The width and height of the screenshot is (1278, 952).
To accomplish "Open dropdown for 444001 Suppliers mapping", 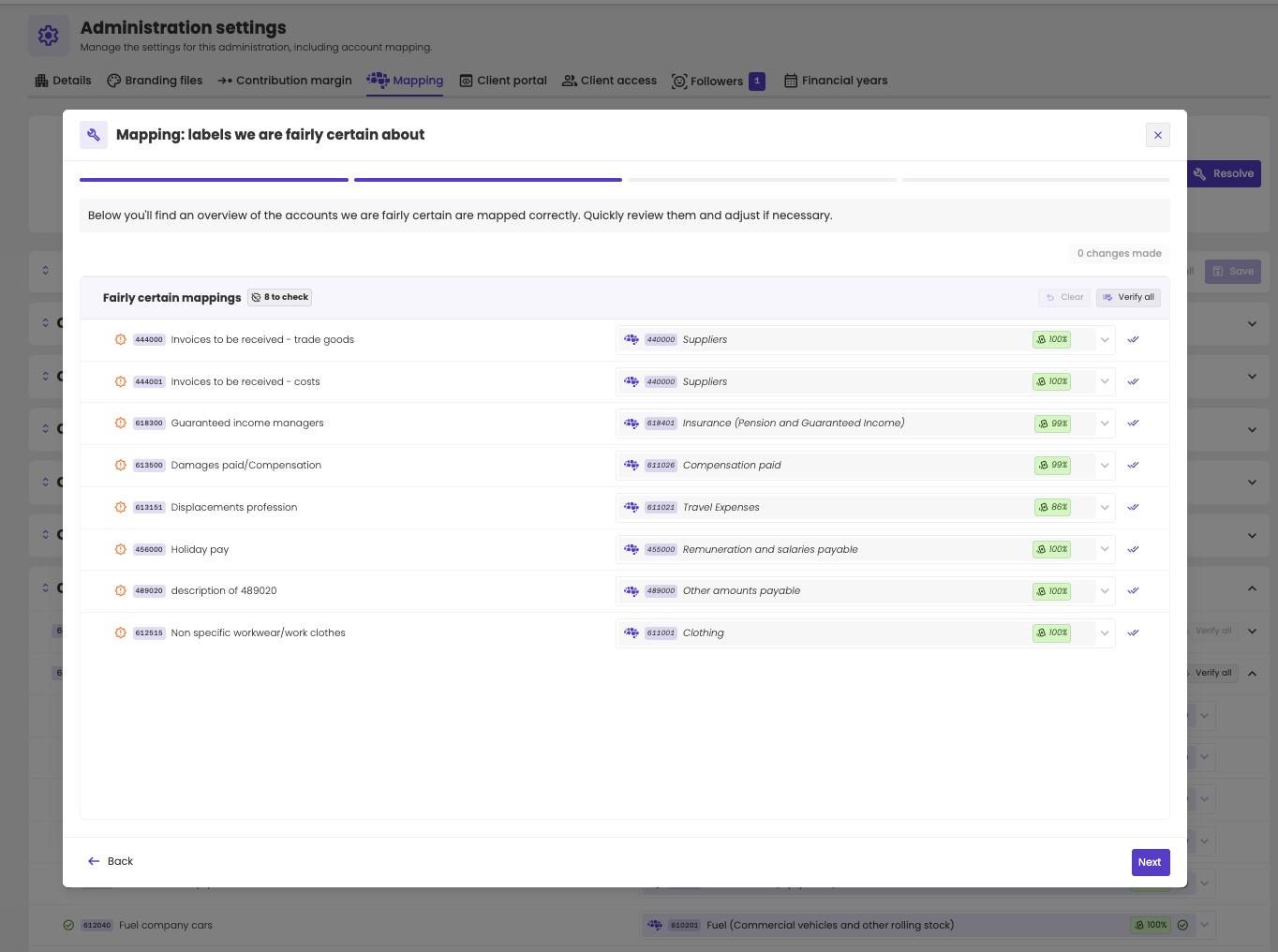I will [x=1105, y=382].
